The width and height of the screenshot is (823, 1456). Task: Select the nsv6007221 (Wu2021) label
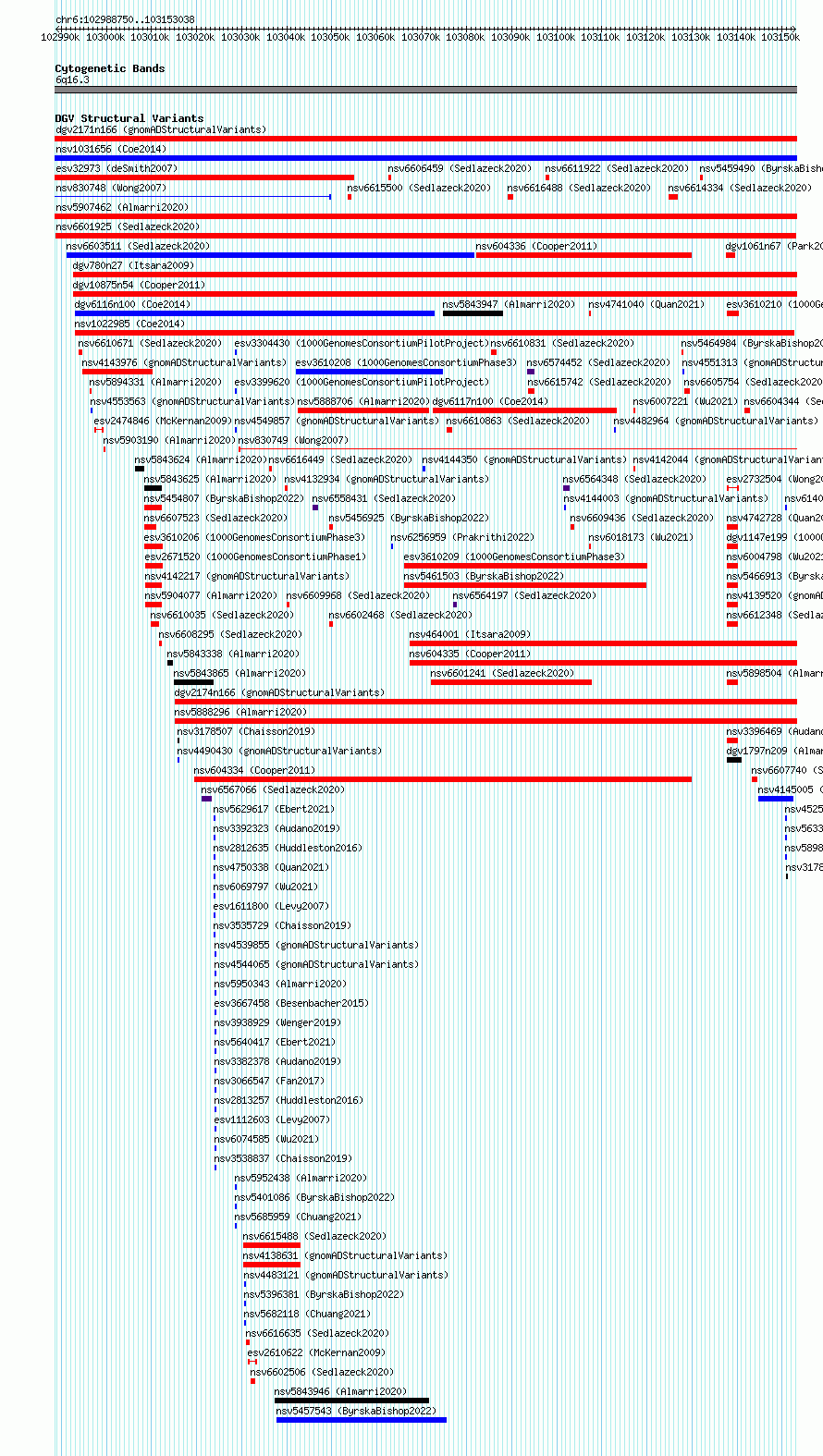coord(685,401)
